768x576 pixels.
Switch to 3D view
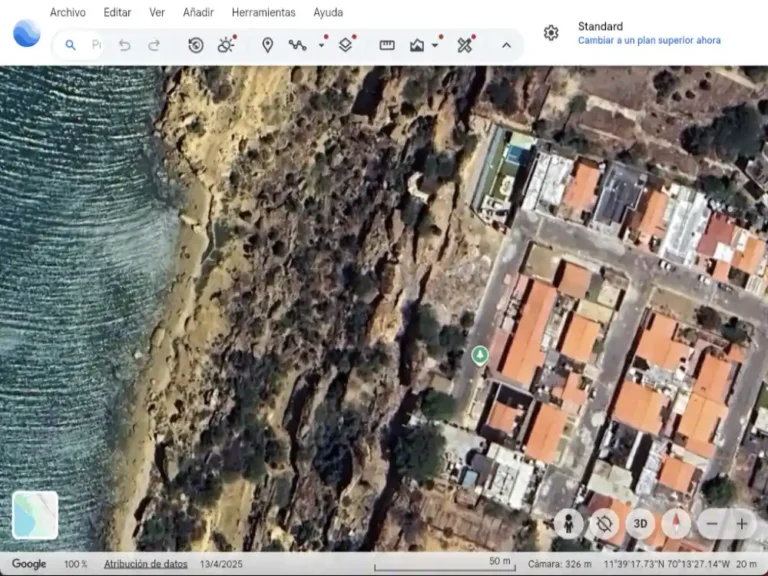click(641, 524)
